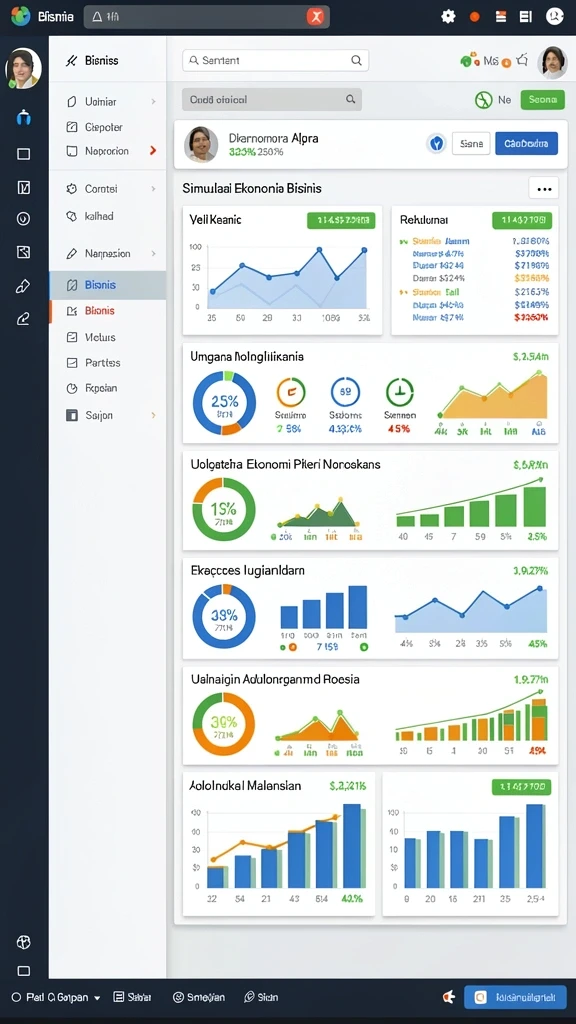
Task: Open the profile avatar in top right
Action: pyautogui.click(x=552, y=62)
